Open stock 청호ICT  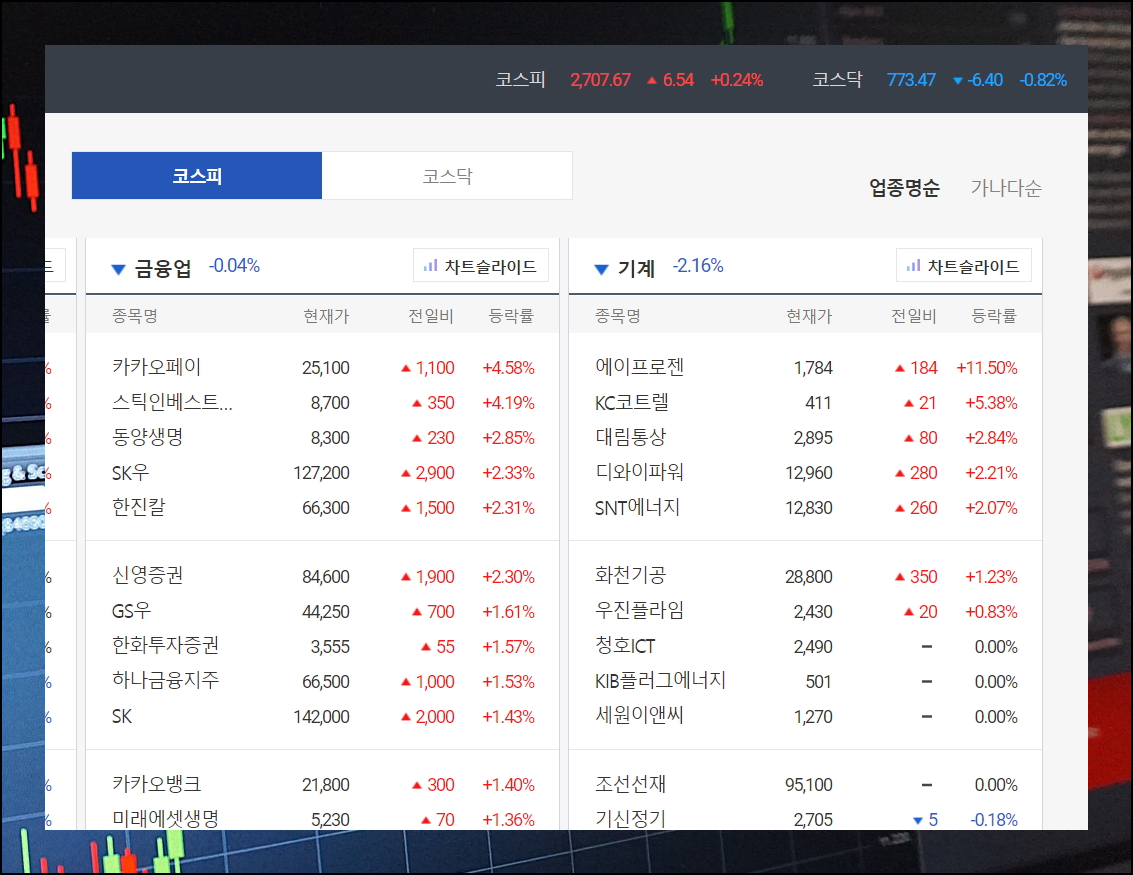pos(625,646)
